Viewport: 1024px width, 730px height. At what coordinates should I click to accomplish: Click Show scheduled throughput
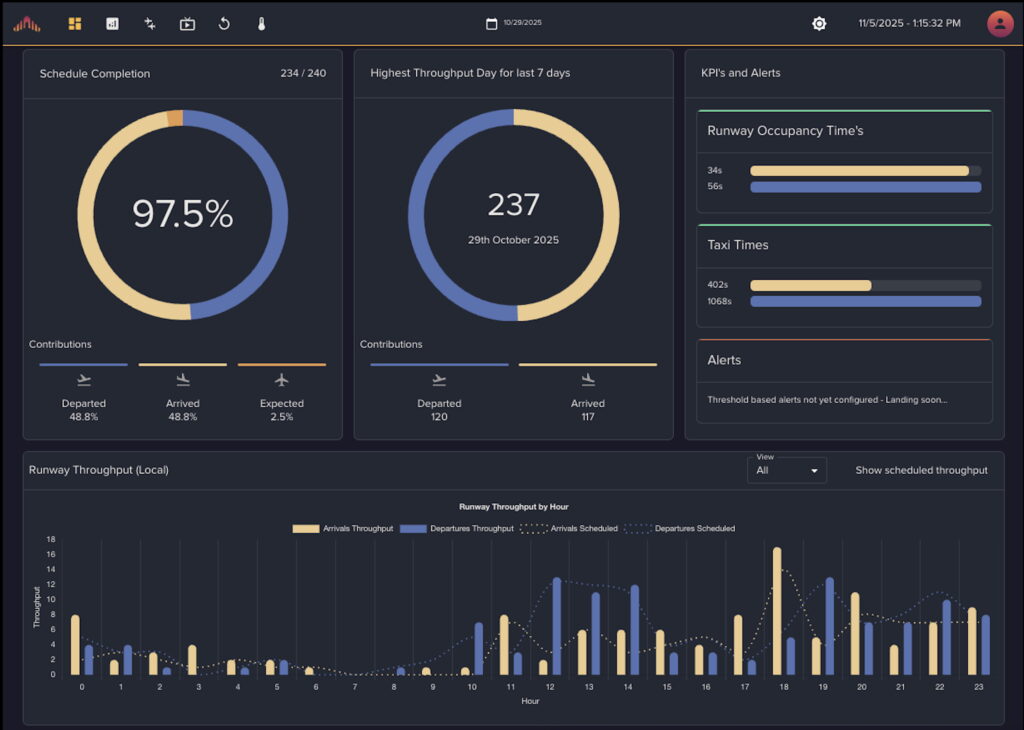tap(921, 470)
